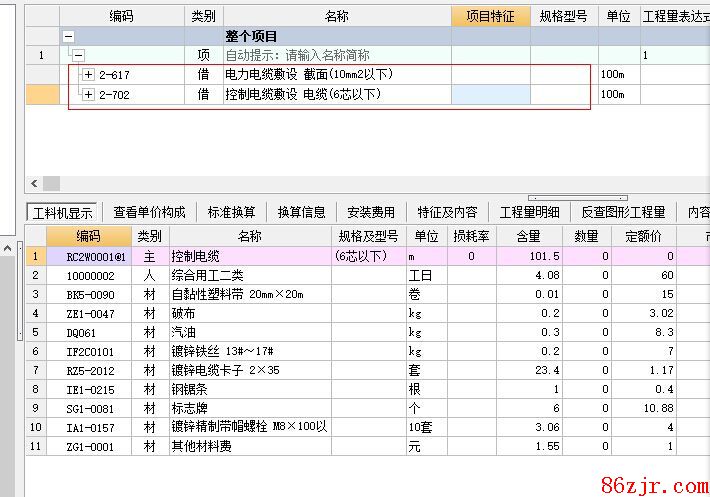The height and width of the screenshot is (497, 710).
Task: Open the 反查图形工程量 tab
Action: tap(623, 212)
